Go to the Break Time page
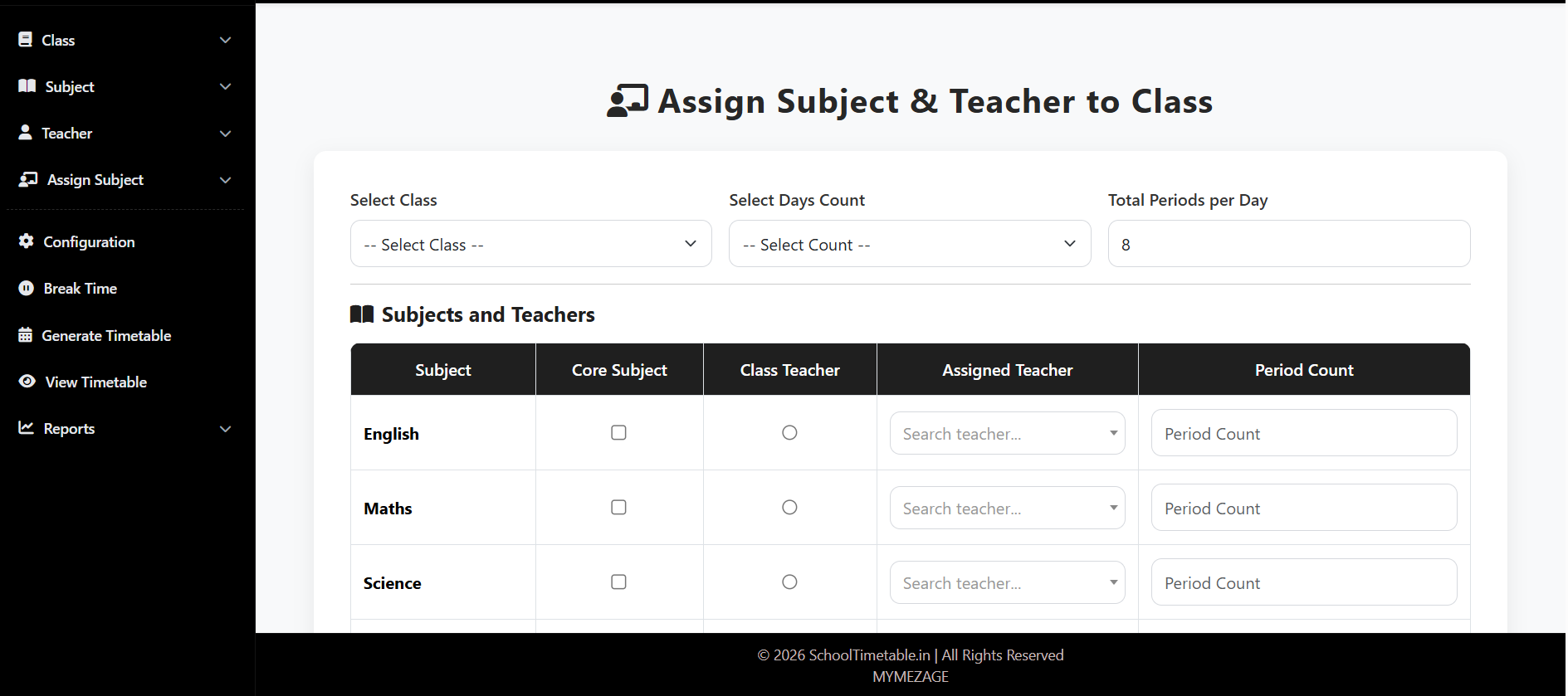 click(x=80, y=289)
